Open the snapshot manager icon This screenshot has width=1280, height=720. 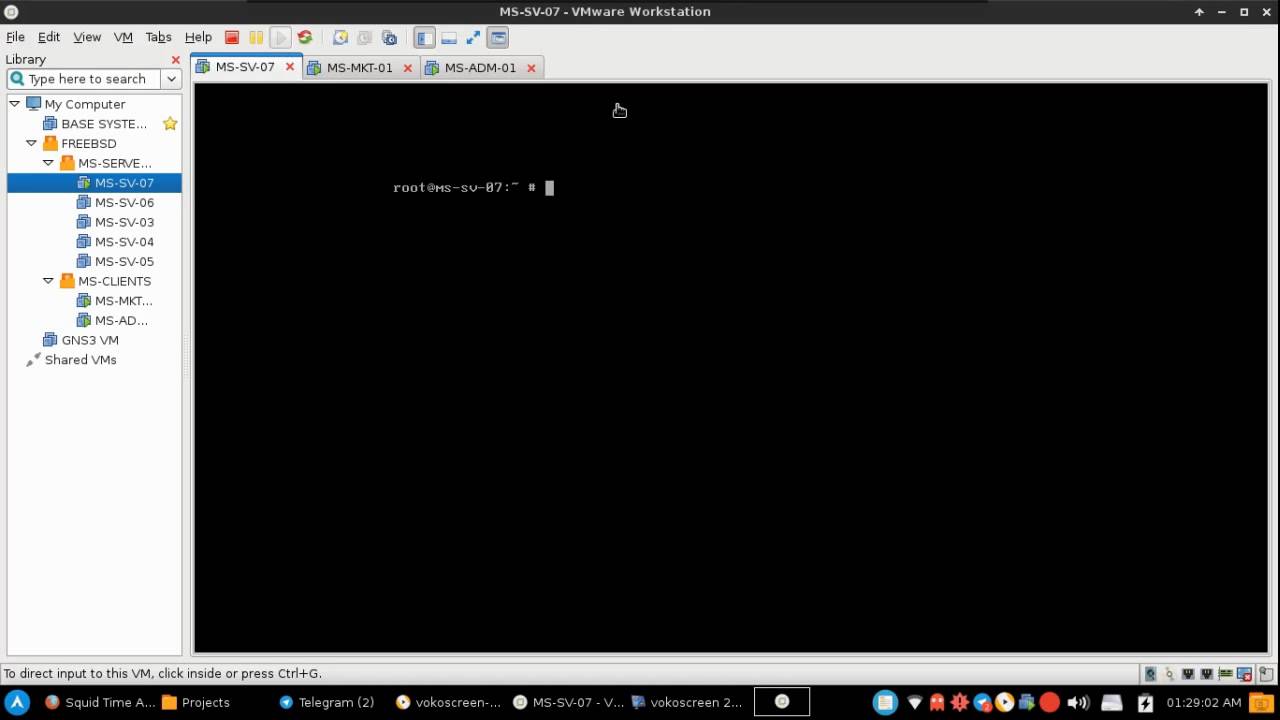[389, 37]
